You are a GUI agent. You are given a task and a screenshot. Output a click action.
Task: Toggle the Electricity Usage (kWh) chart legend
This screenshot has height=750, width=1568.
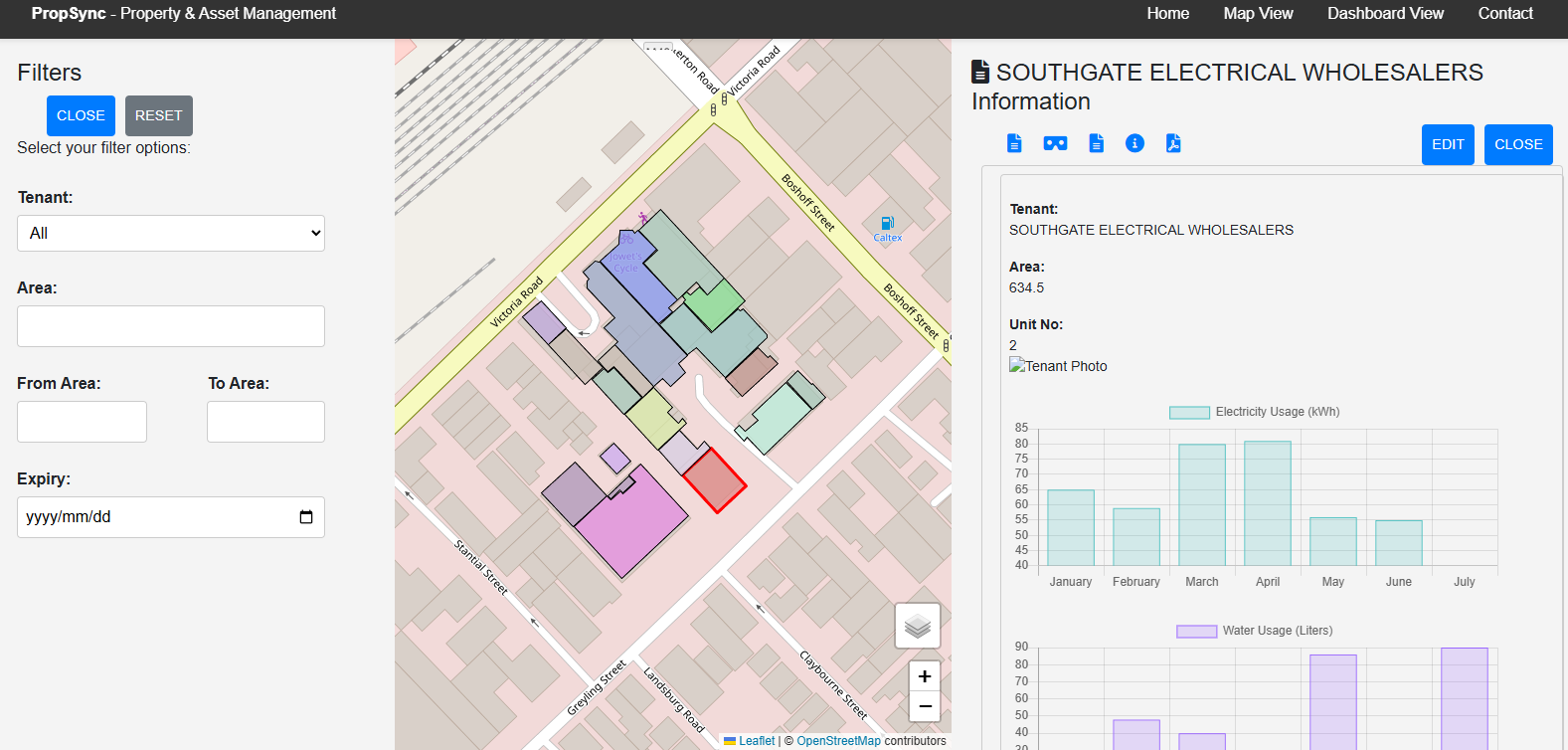[1254, 412]
